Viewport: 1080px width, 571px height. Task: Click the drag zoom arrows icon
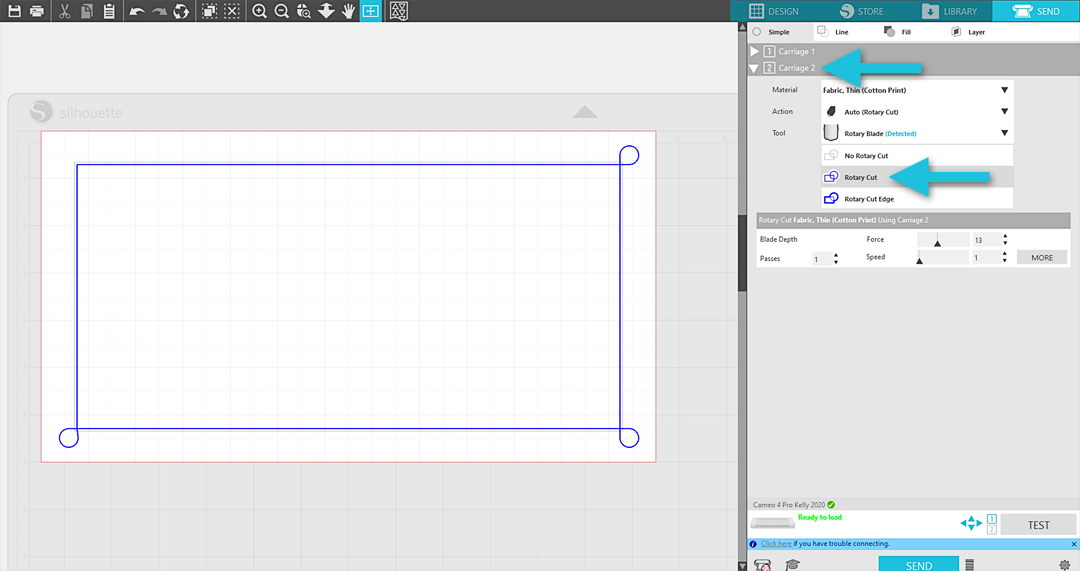pos(326,11)
